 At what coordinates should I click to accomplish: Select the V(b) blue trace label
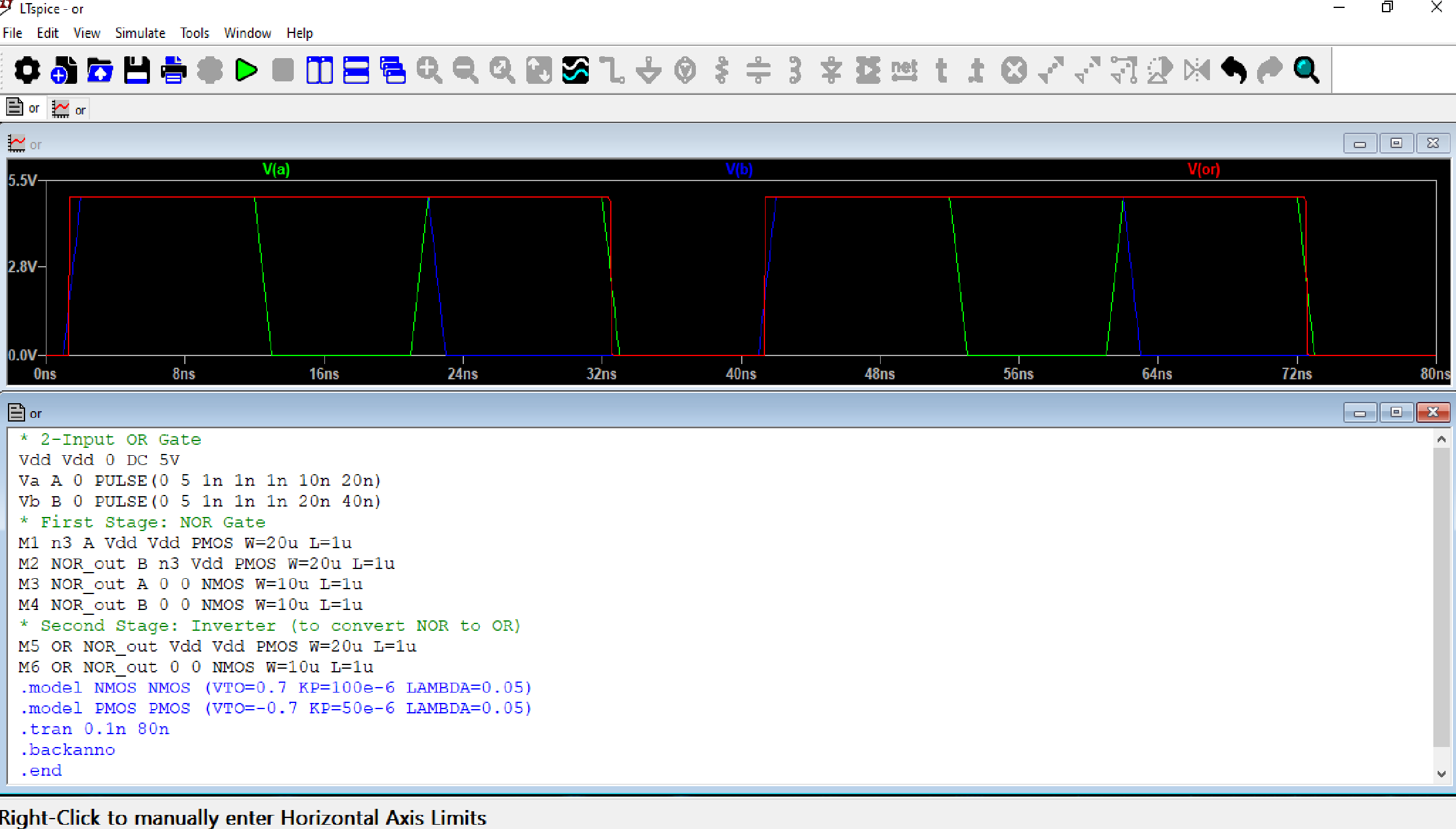click(739, 169)
